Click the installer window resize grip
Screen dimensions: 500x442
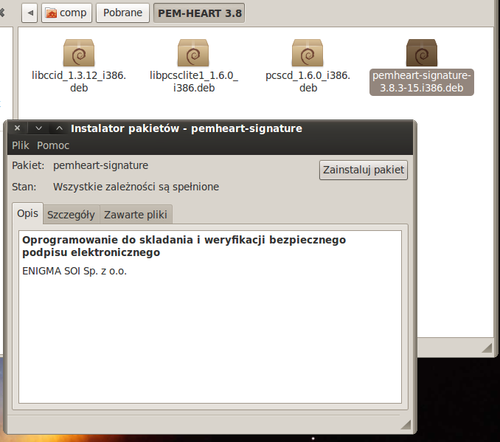coord(406,425)
